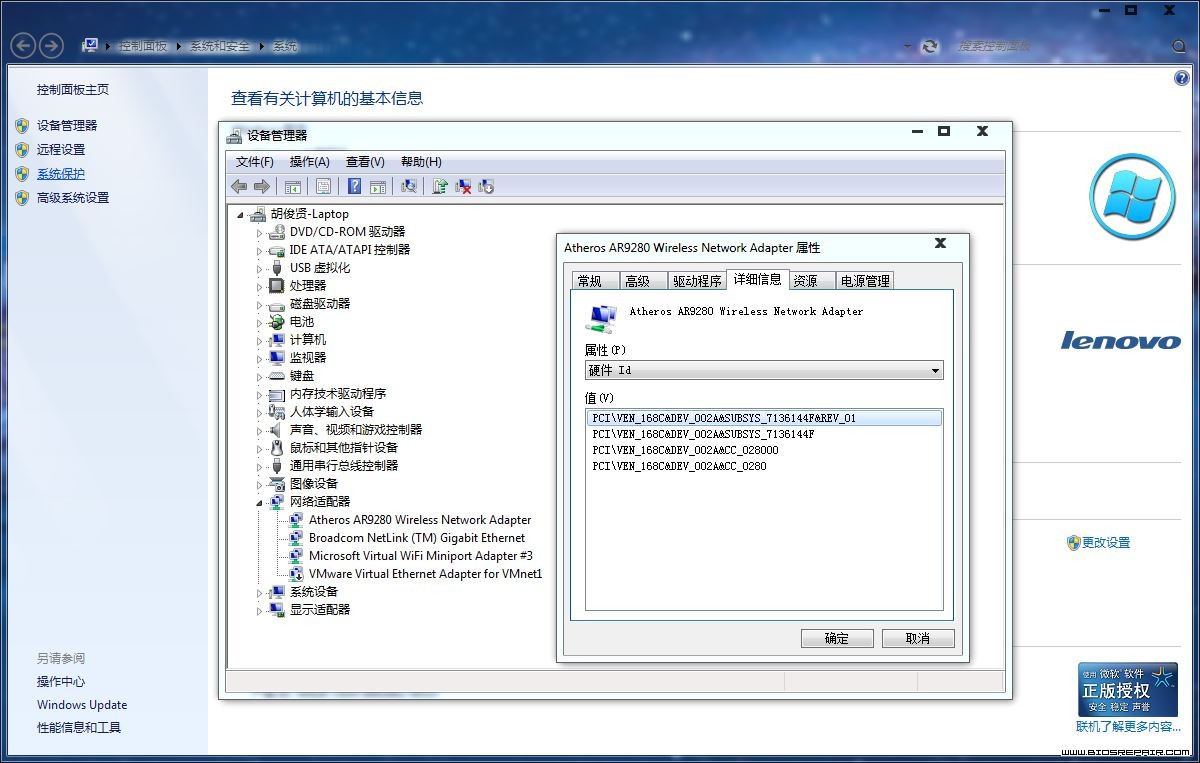The image size is (1200, 763).
Task: Go to 控制面板主页
Action: pos(73,90)
